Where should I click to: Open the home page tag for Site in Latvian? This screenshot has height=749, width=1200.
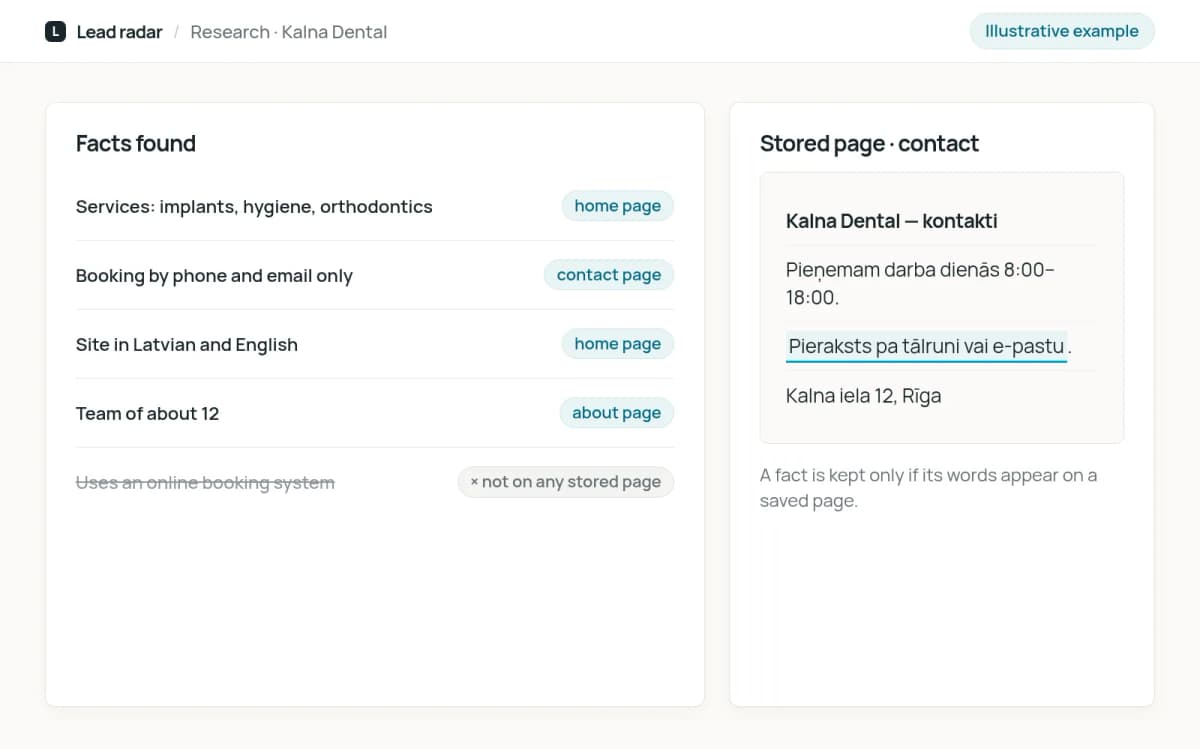pyautogui.click(x=617, y=344)
